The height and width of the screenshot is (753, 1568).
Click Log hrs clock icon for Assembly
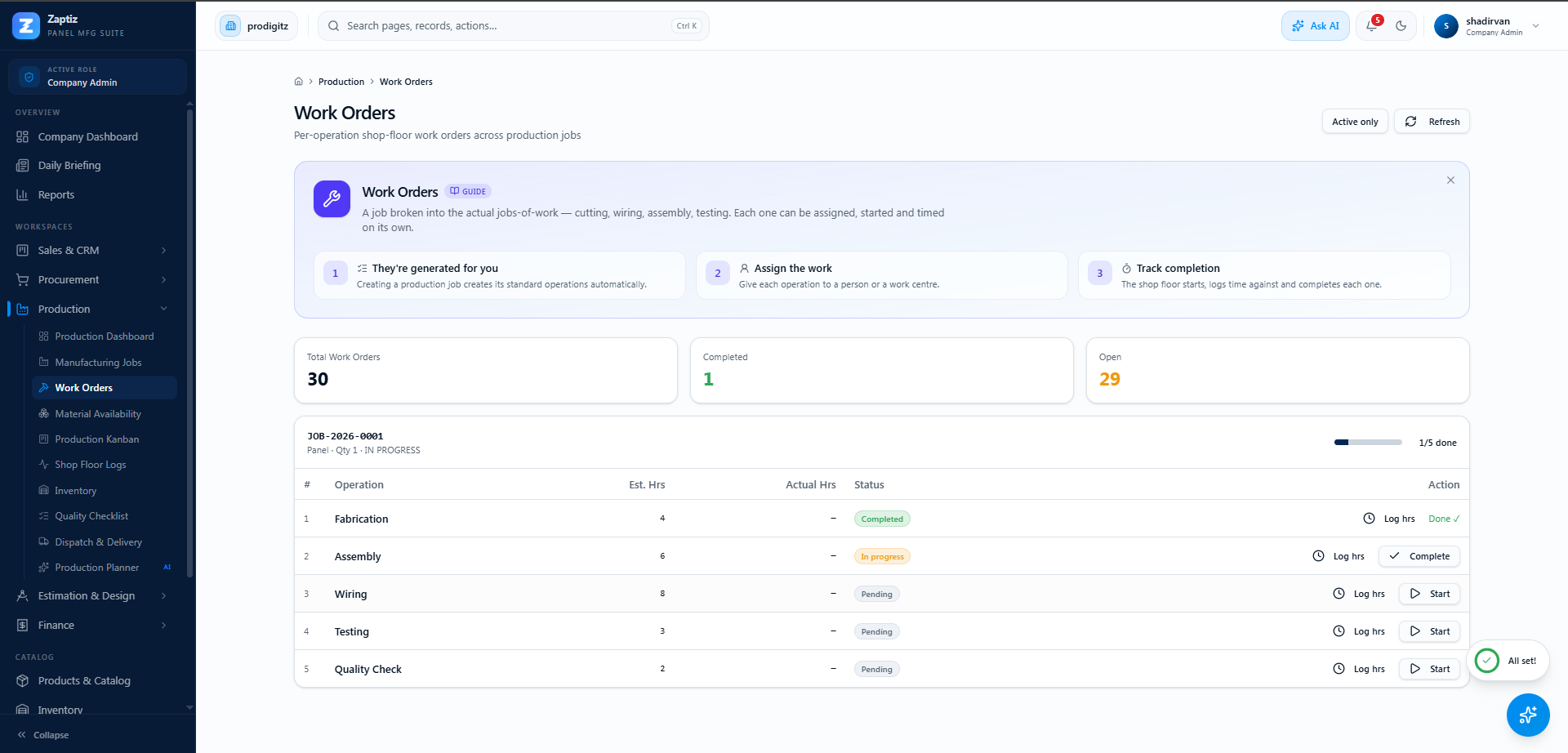coord(1319,556)
